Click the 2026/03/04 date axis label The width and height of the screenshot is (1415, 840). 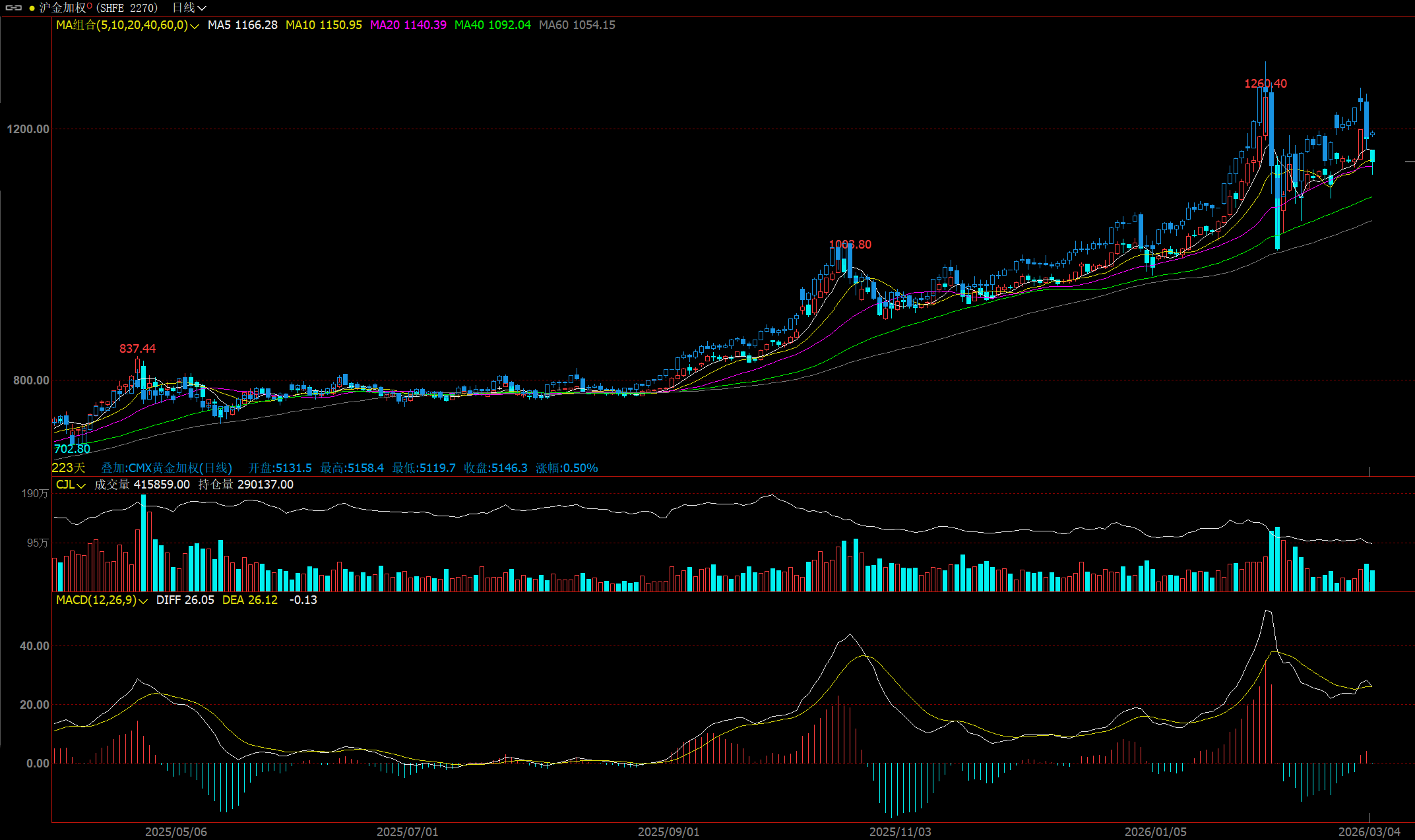click(1369, 831)
